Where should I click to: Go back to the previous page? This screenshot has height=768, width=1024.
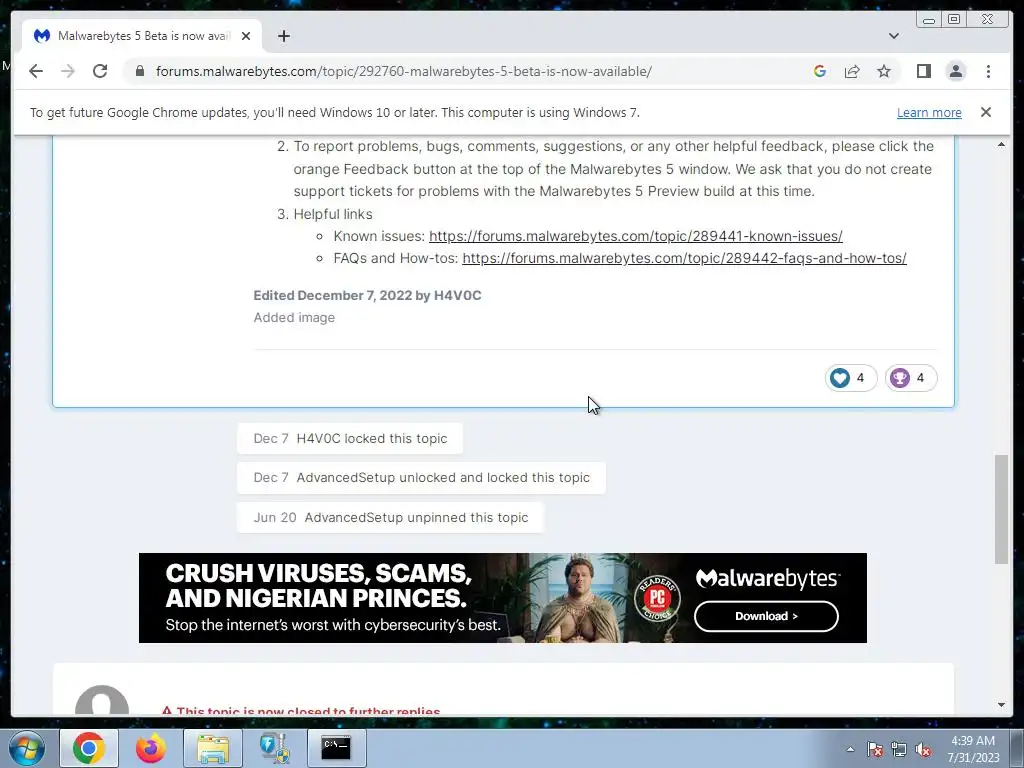[x=36, y=71]
